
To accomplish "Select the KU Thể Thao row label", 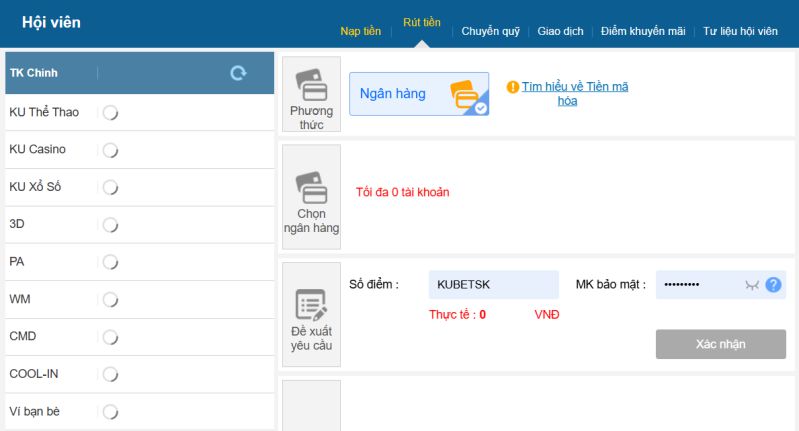I will pyautogui.click(x=44, y=112).
